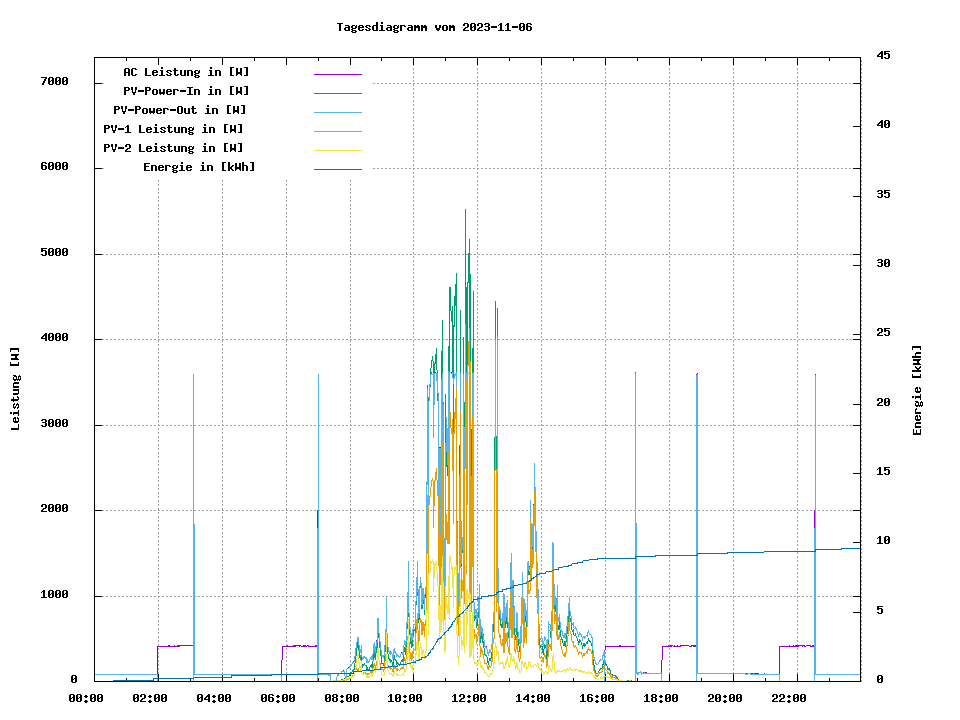The height and width of the screenshot is (720, 960).
Task: Click the 'PV-2 Leistung in [W]' legend label
Action: pyautogui.click(x=173, y=148)
